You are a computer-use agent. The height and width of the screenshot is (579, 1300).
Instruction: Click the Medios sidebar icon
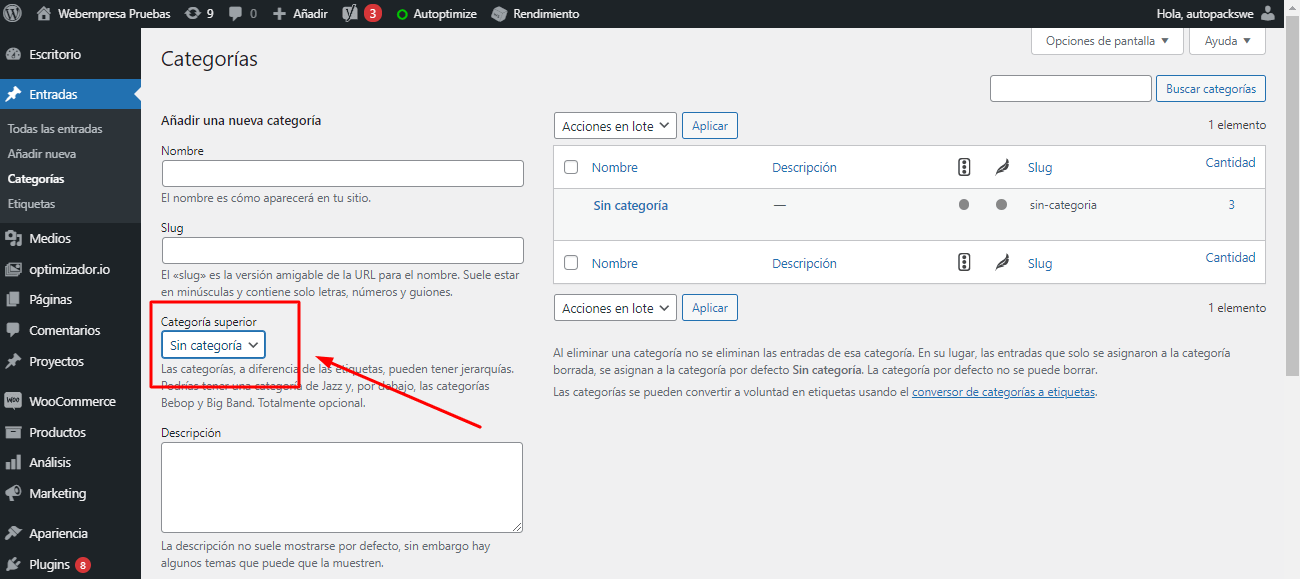pos(14,238)
